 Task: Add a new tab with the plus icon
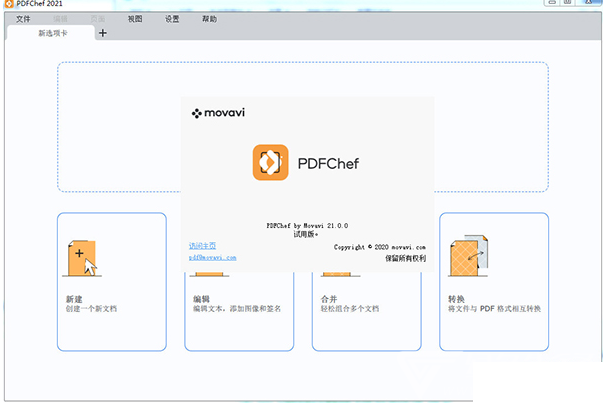coord(103,33)
